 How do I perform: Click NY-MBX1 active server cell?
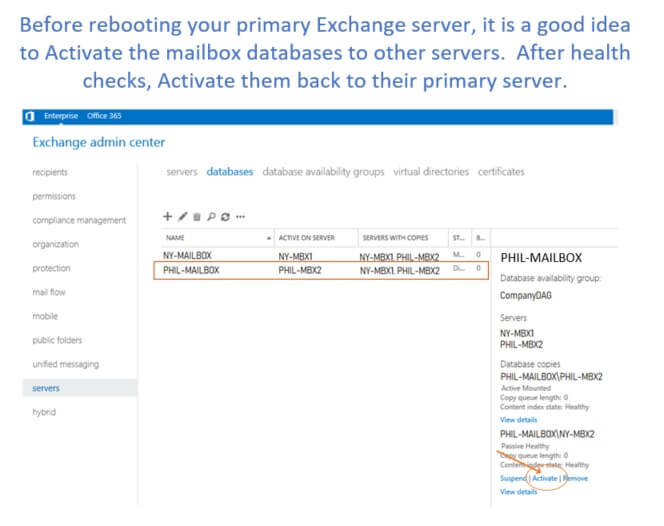[x=295, y=257]
